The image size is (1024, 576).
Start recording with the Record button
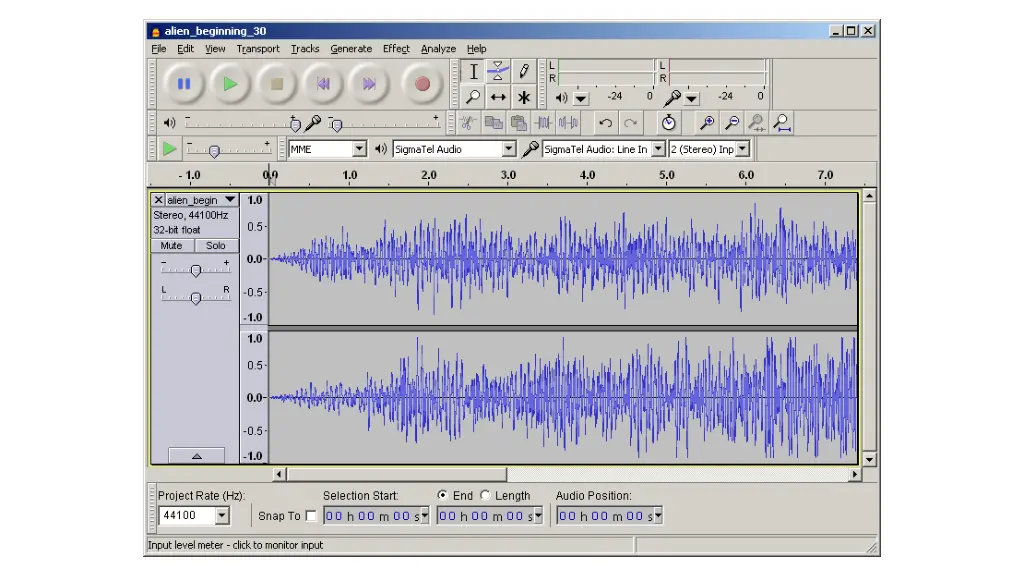pyautogui.click(x=422, y=84)
